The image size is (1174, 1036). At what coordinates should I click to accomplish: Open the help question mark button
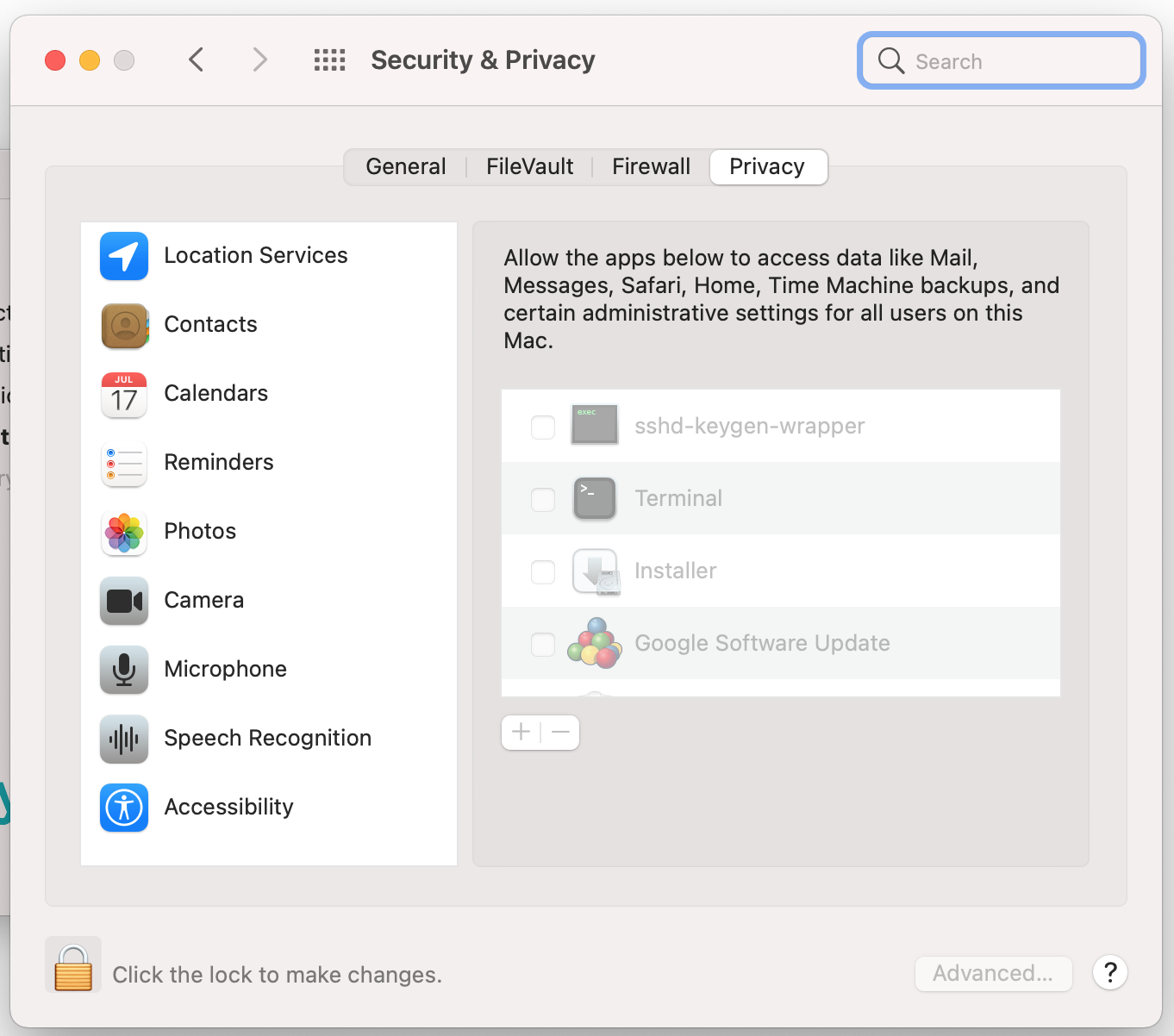[x=1110, y=973]
